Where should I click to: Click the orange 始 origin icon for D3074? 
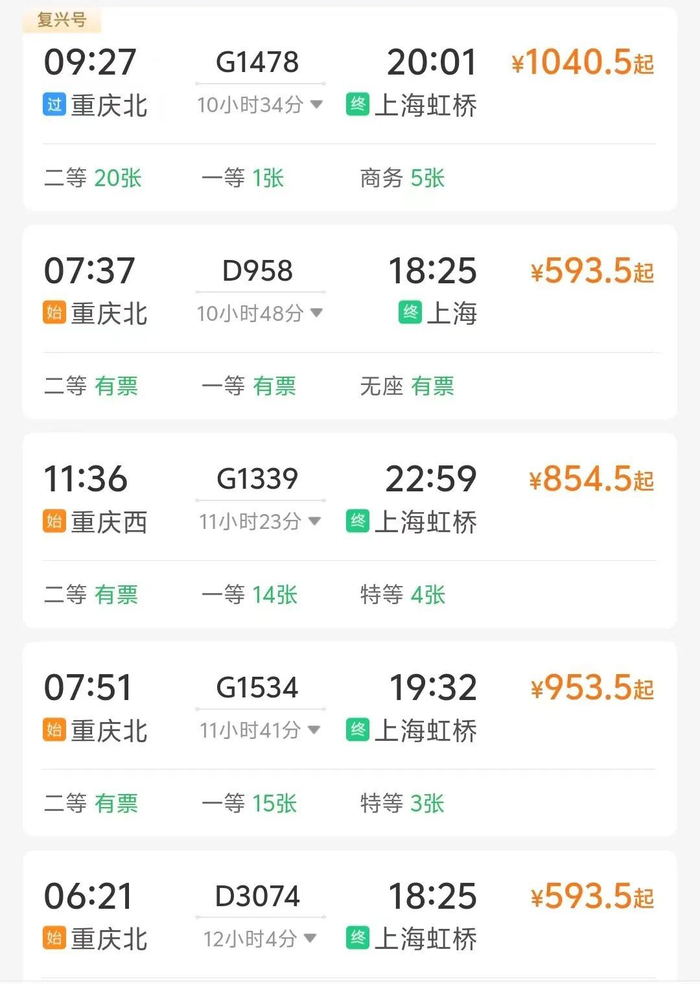[54, 938]
